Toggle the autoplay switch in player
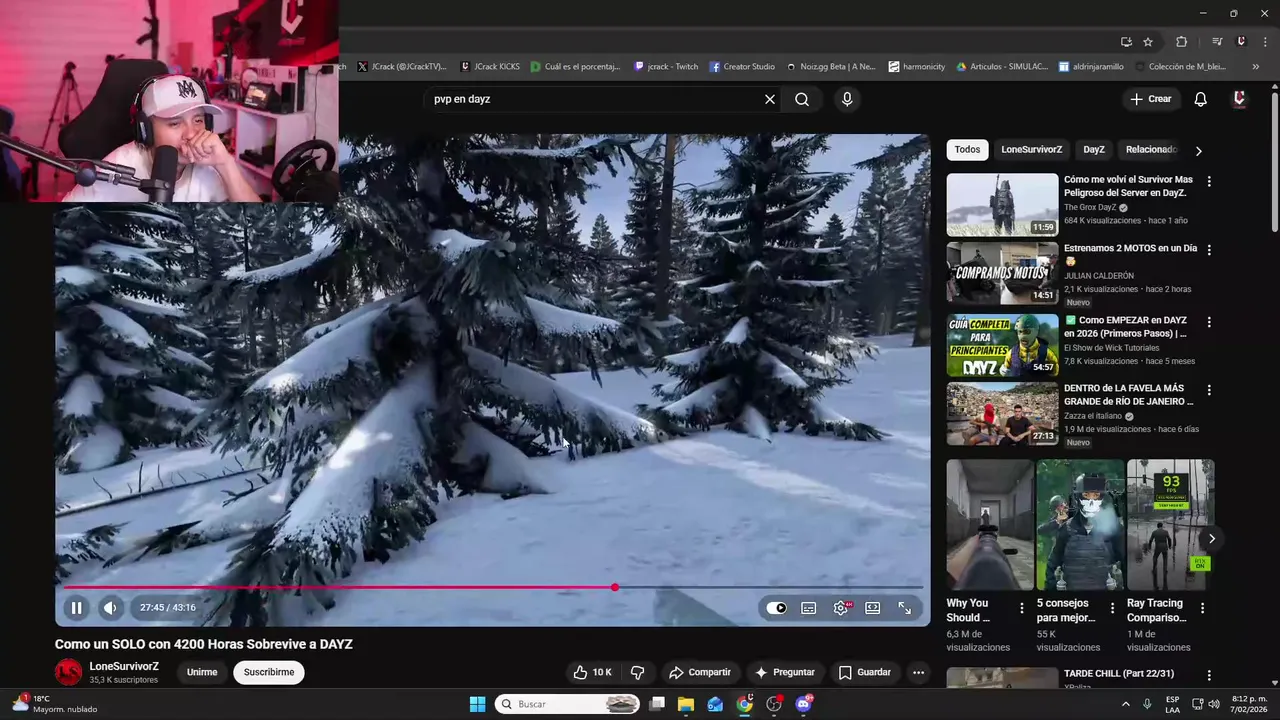 tap(777, 608)
